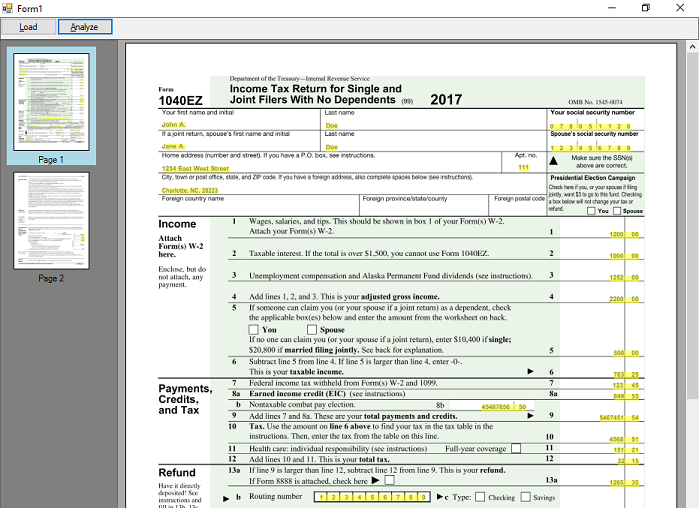Image resolution: width=699 pixels, height=508 pixels.
Task: Click the line 4 adjusted gross income amount
Action: (x=624, y=299)
